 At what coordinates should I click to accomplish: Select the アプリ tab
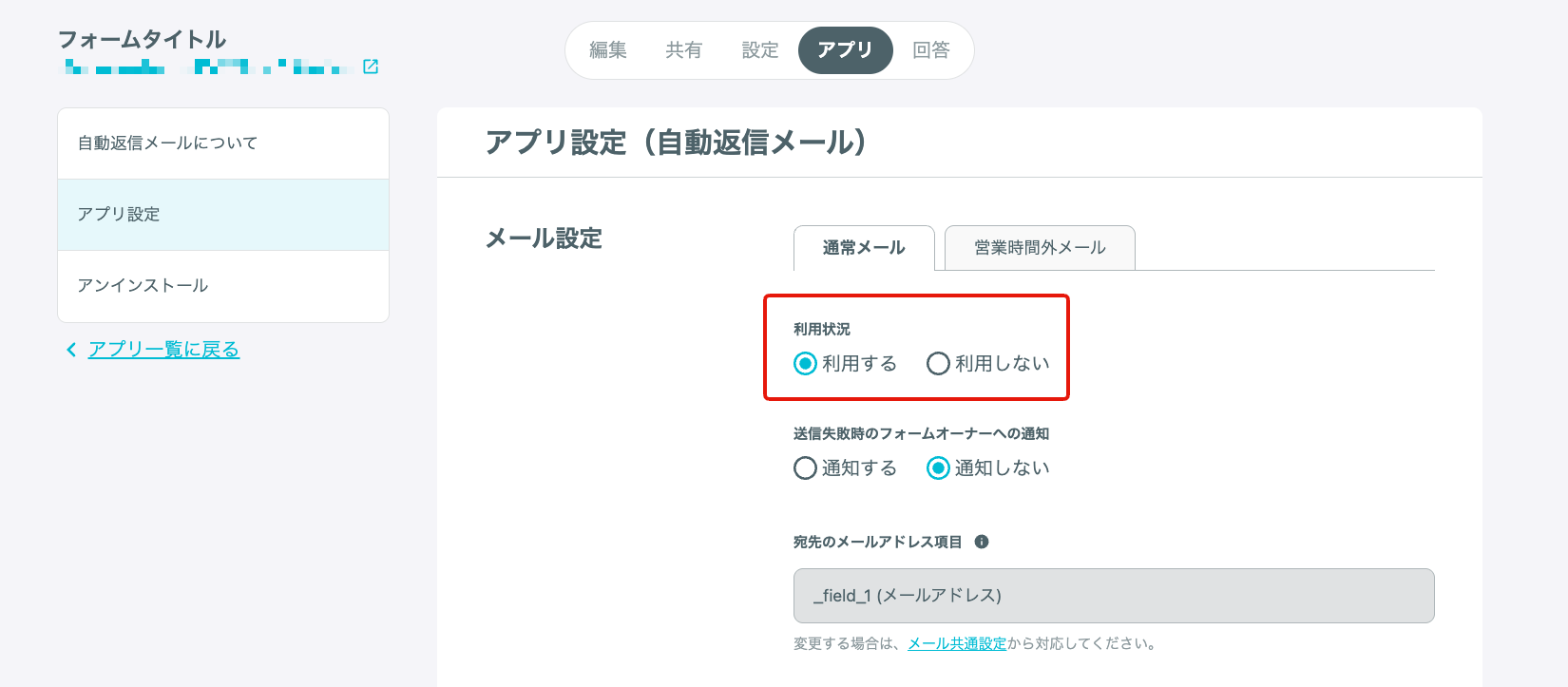846,50
